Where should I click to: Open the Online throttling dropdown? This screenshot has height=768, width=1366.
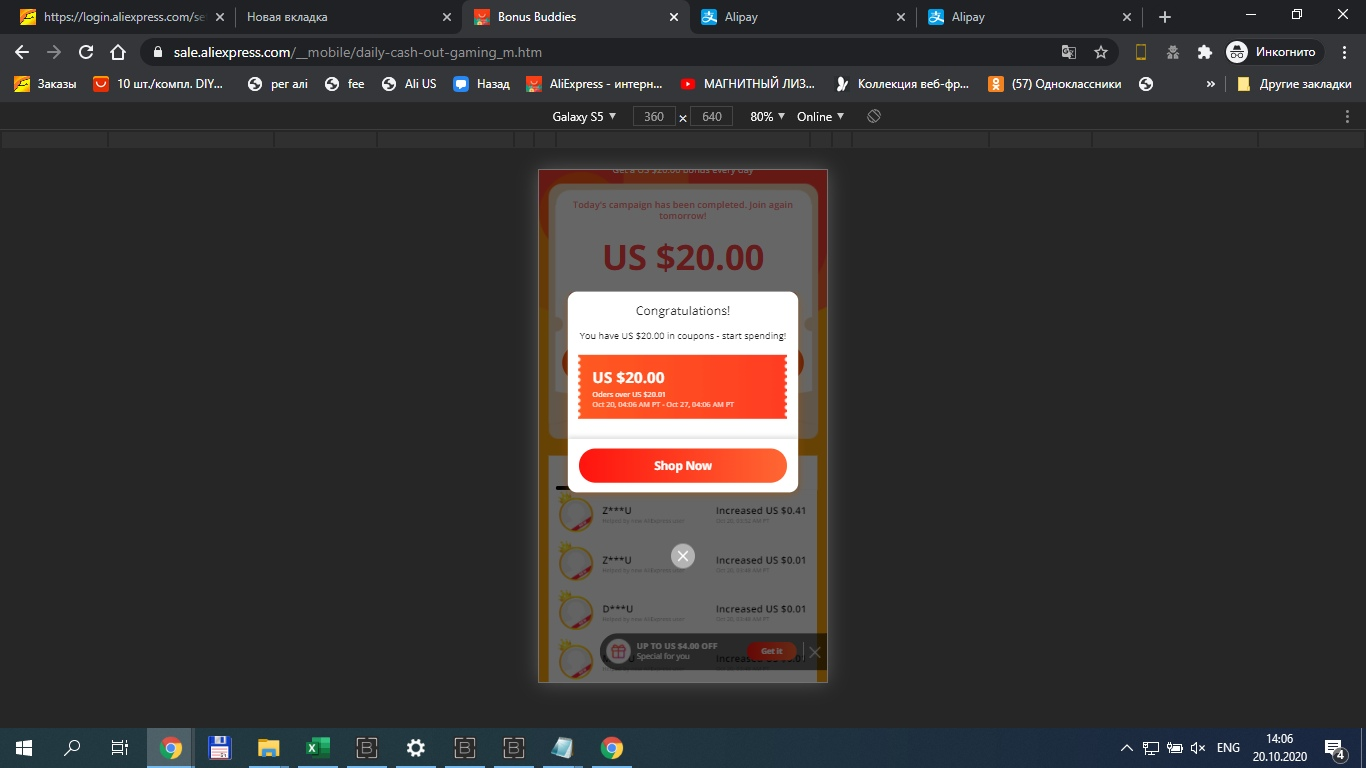coord(820,117)
